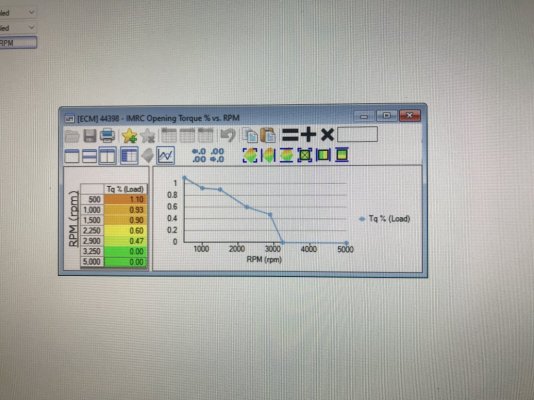The width and height of the screenshot is (534, 400).
Task: Decrease decimal places with .00→.0 icon
Action: [x=217, y=155]
